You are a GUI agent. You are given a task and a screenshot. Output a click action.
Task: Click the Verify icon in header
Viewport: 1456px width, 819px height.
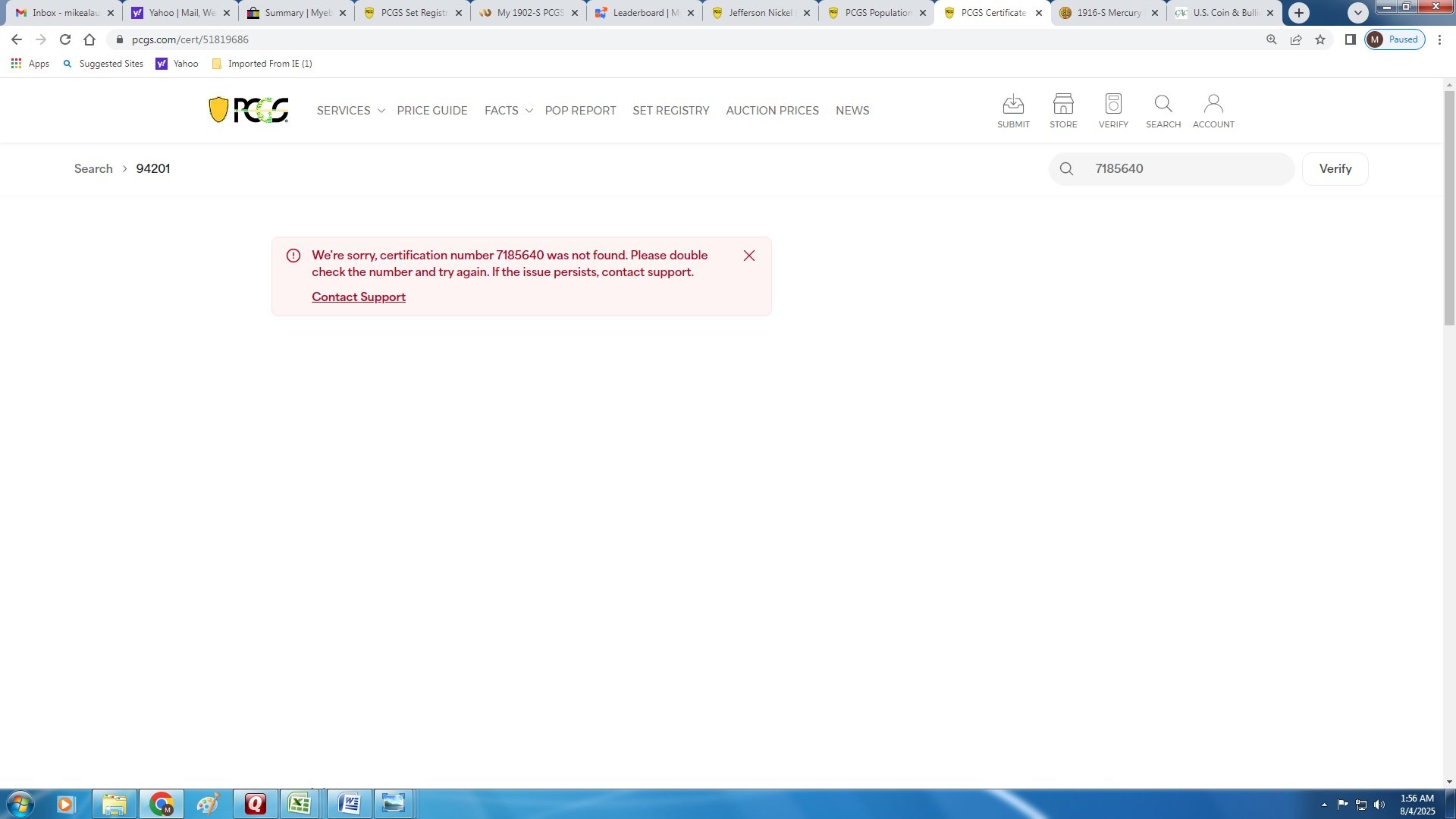pyautogui.click(x=1113, y=111)
